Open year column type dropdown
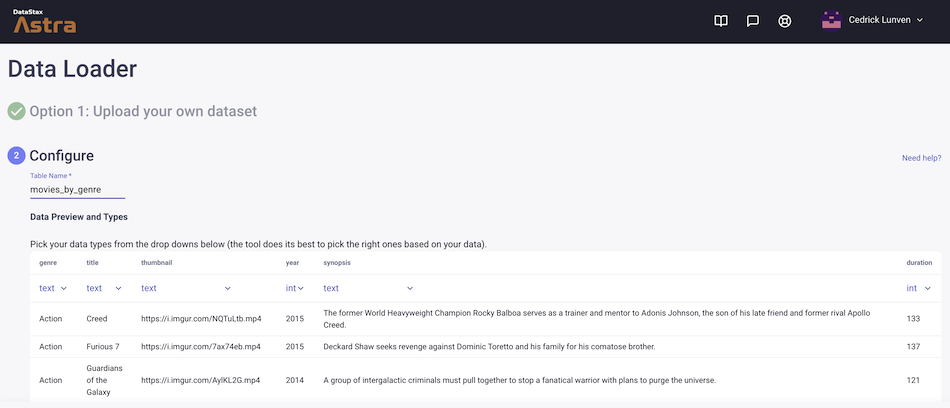950x408 pixels. (x=295, y=288)
